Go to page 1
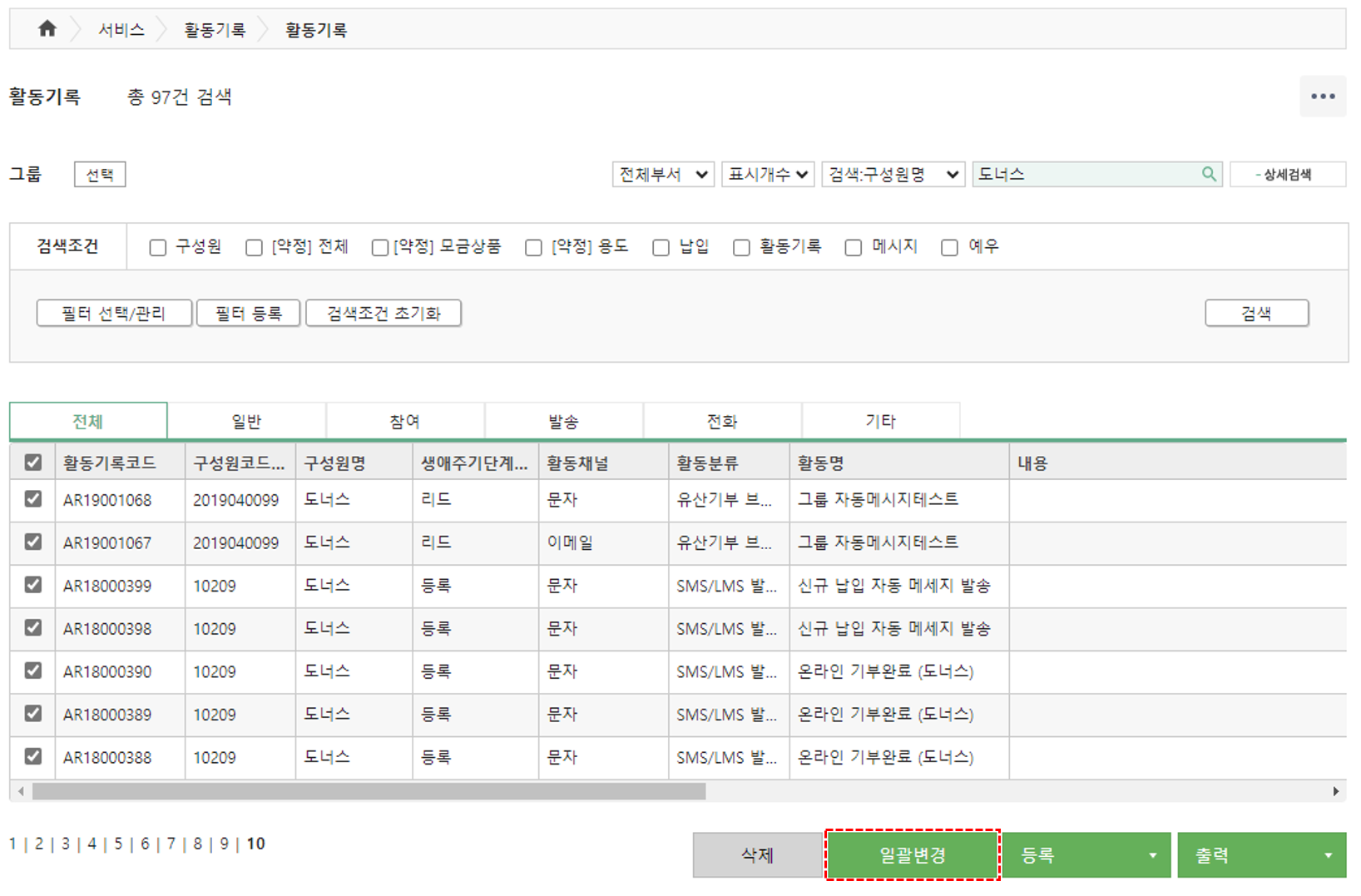The width and height of the screenshot is (1361, 896). click(x=12, y=844)
